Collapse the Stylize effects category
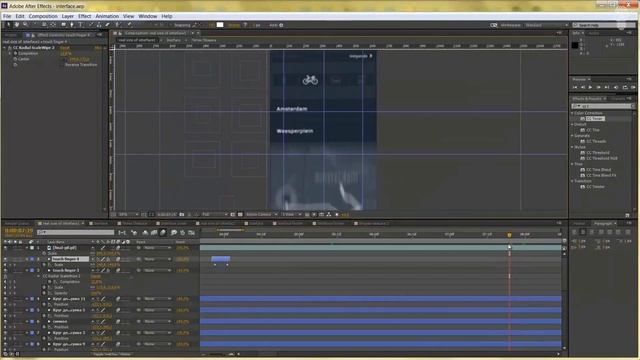Viewport: 640px width, 360px height. point(572,147)
